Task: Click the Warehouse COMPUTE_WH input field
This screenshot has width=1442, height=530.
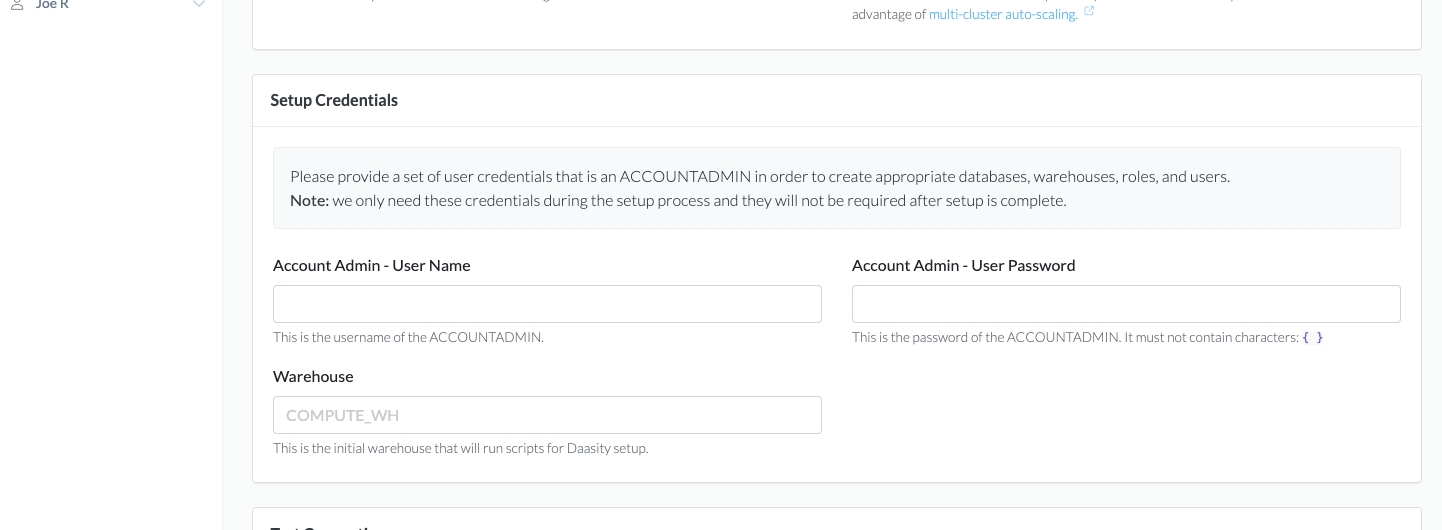Action: pyautogui.click(x=547, y=415)
